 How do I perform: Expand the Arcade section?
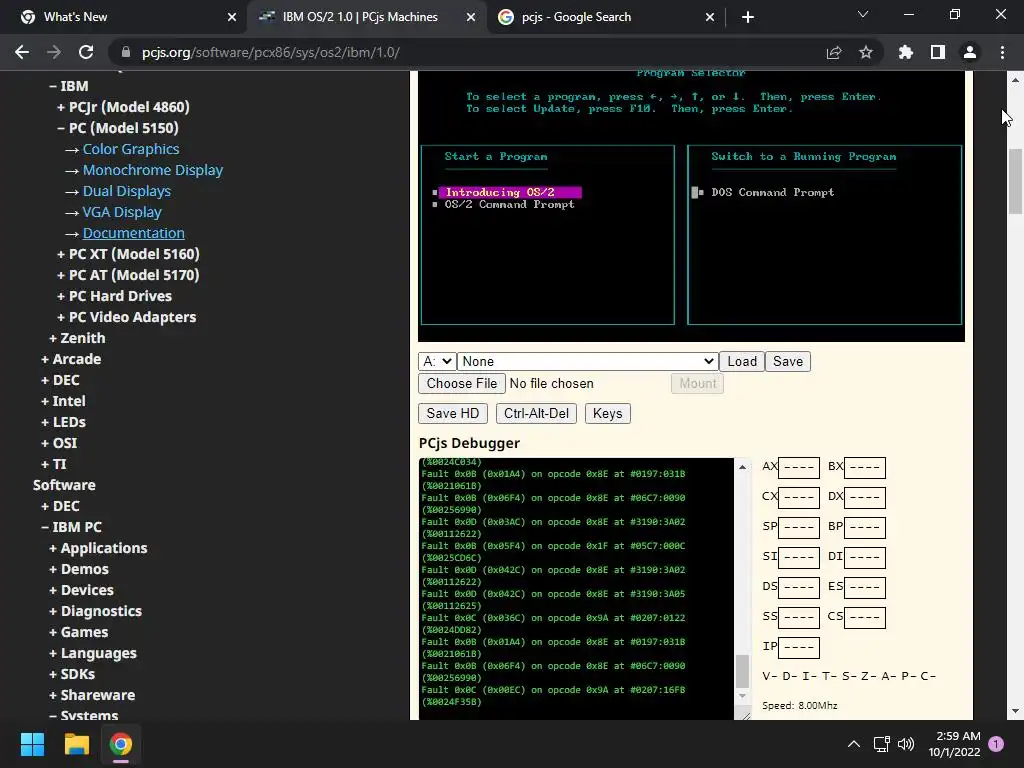pos(71,359)
